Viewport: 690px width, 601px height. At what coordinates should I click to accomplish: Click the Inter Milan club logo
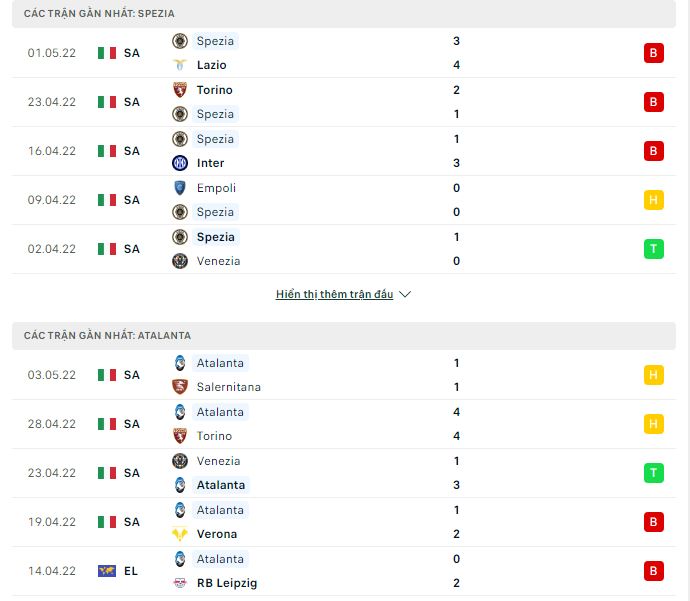coord(180,163)
